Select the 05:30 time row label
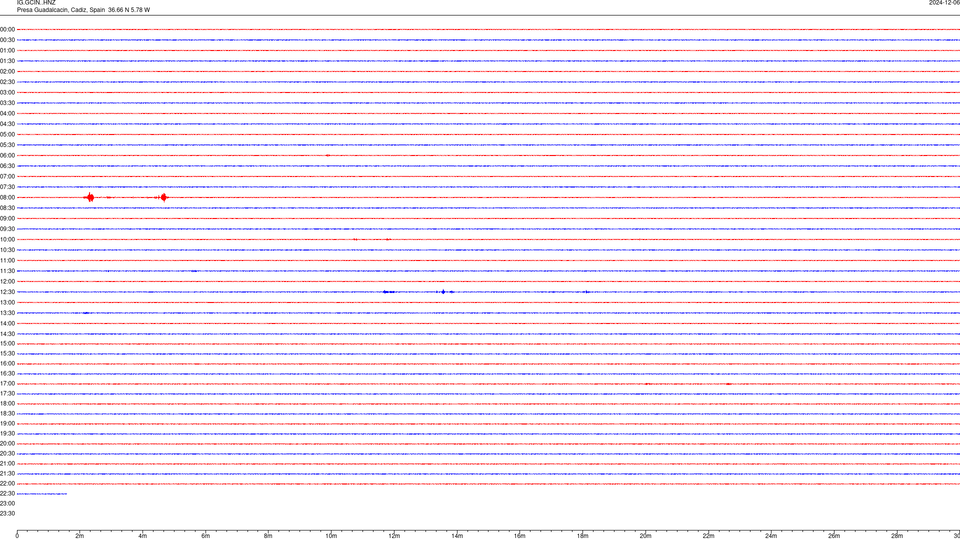Viewport: 960px width, 540px height. point(7,145)
